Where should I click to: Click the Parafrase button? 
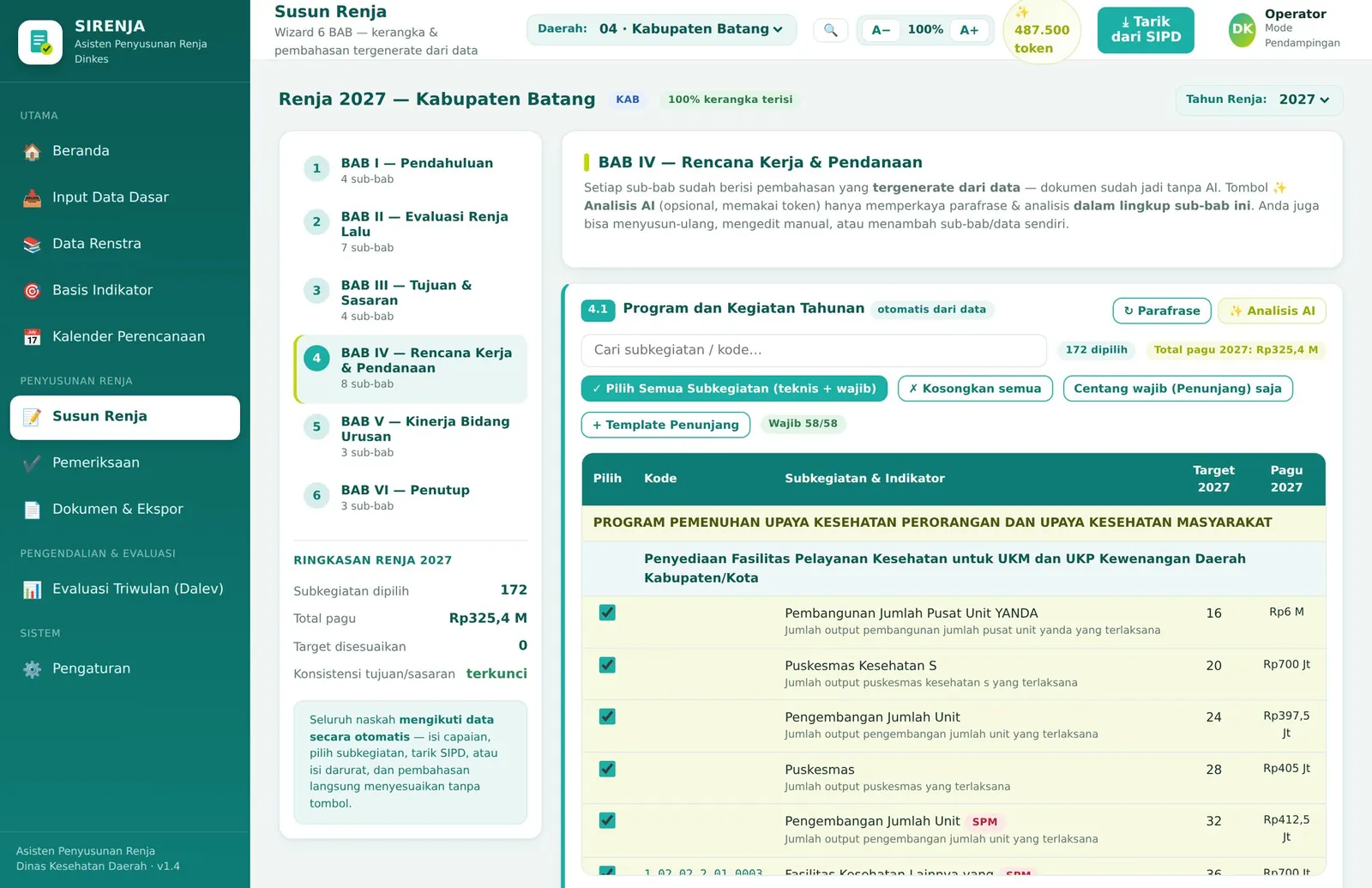tap(1162, 311)
